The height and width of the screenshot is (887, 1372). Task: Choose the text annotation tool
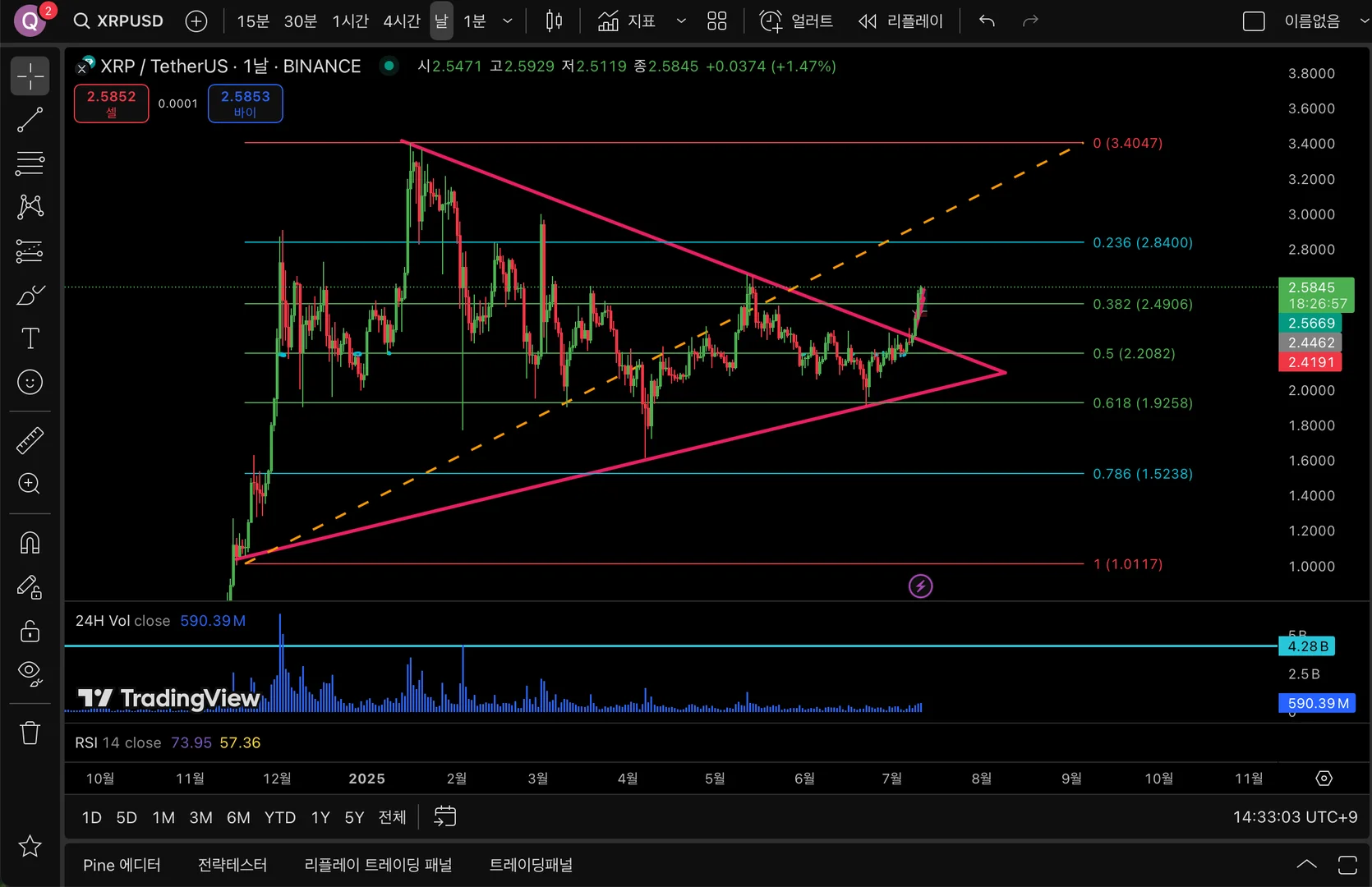pyautogui.click(x=30, y=338)
